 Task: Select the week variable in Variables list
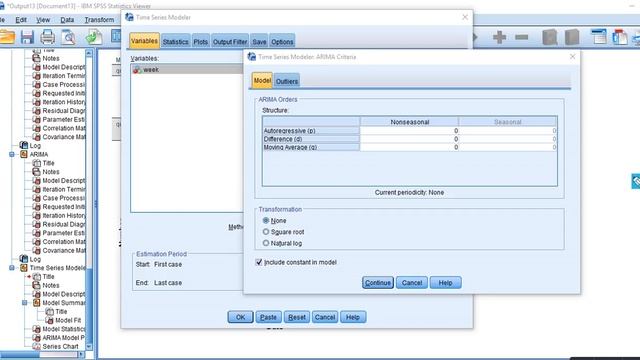187,70
